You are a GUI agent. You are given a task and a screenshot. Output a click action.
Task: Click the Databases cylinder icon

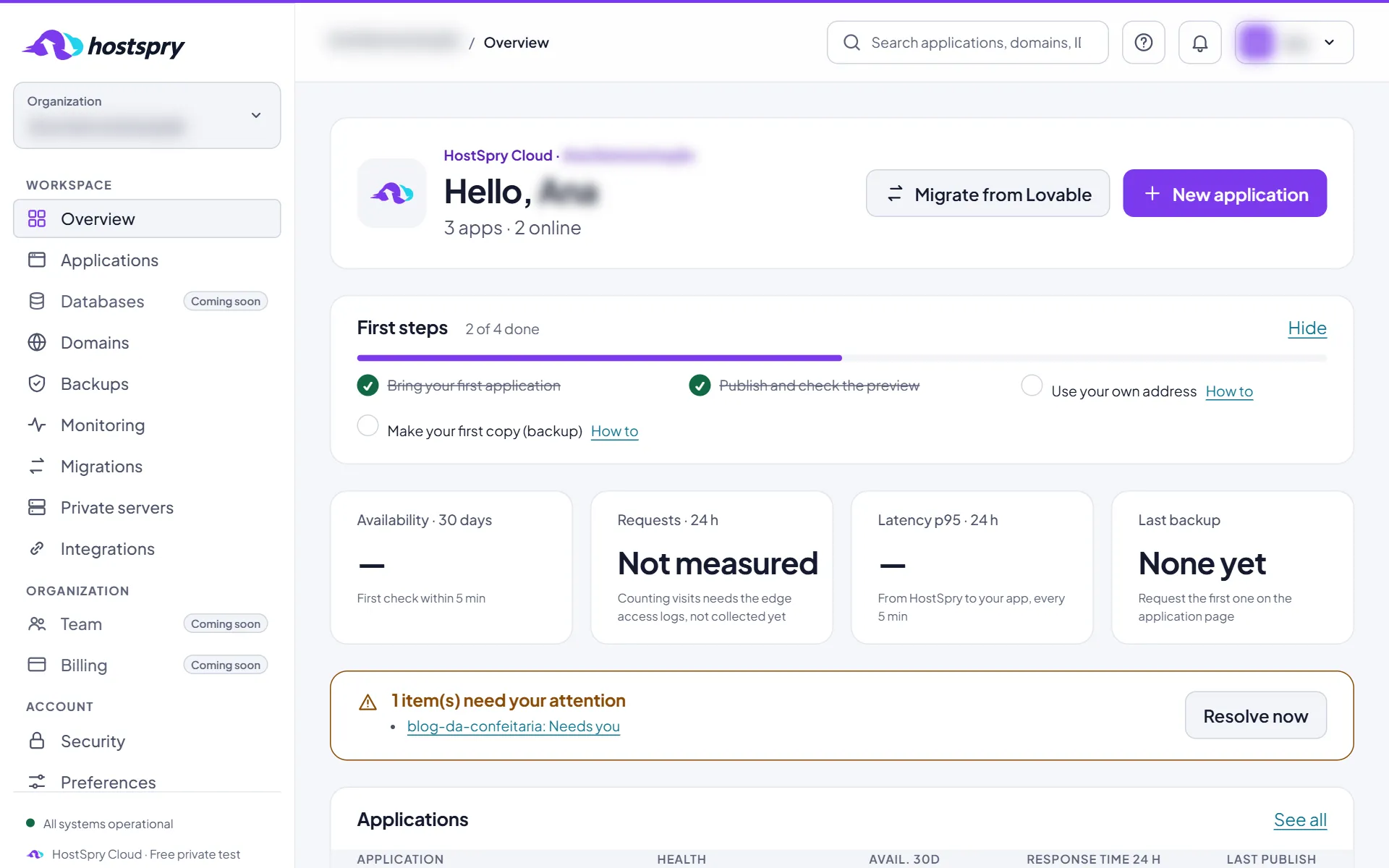[x=37, y=301]
